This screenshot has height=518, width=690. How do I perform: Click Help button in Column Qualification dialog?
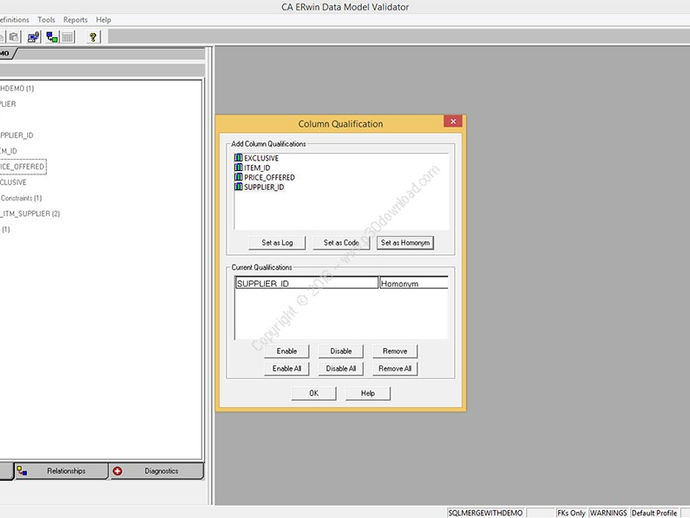coord(368,393)
